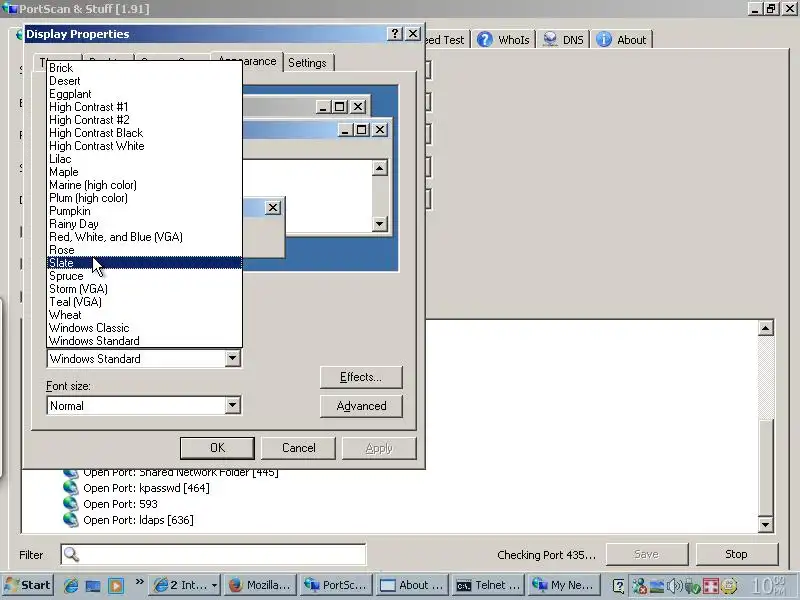Open the WhoIs tab in PortScan
Viewport: 800px width, 600px height.
point(503,40)
